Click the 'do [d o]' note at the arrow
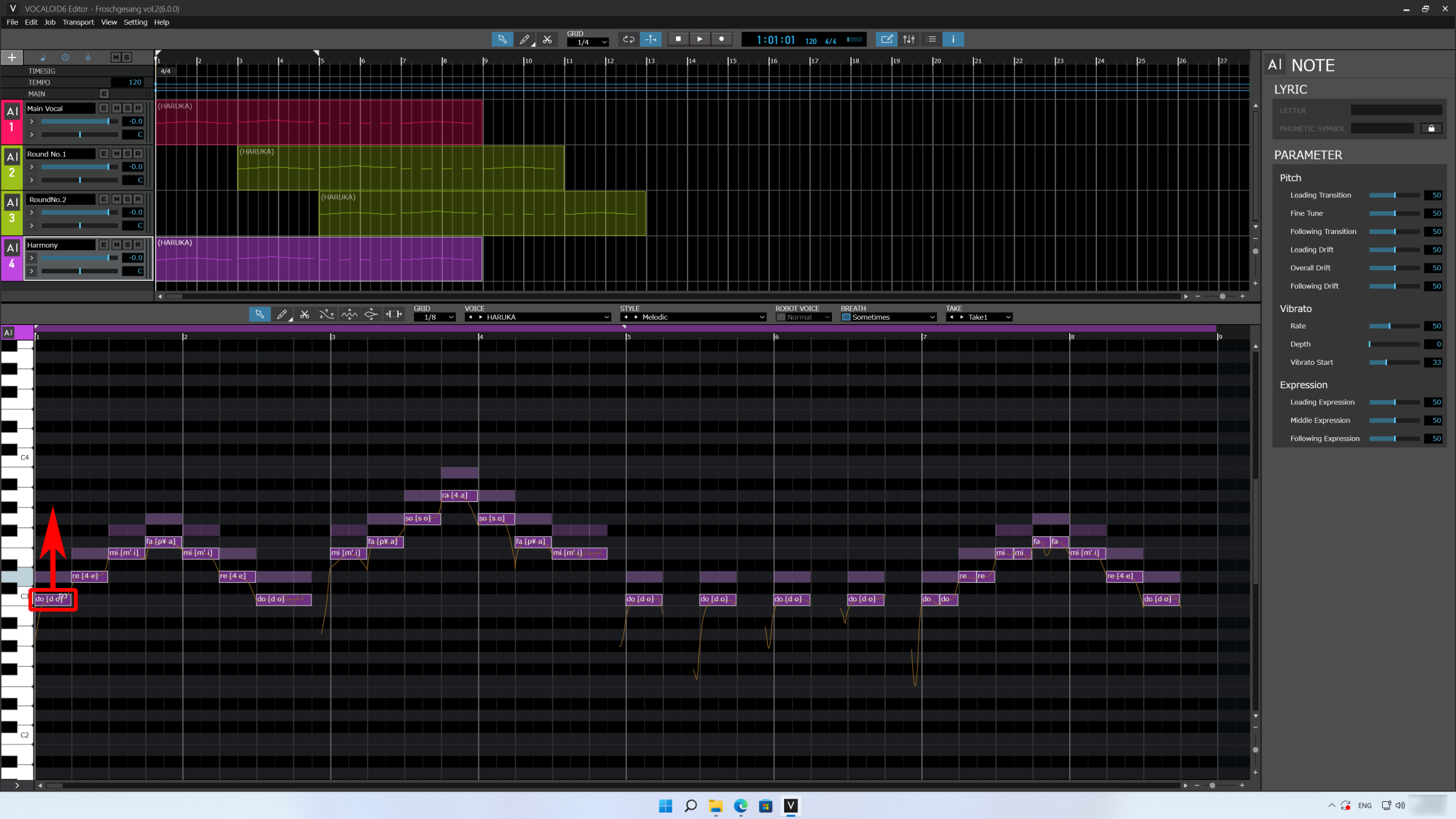This screenshot has height=819, width=1456. 51,599
